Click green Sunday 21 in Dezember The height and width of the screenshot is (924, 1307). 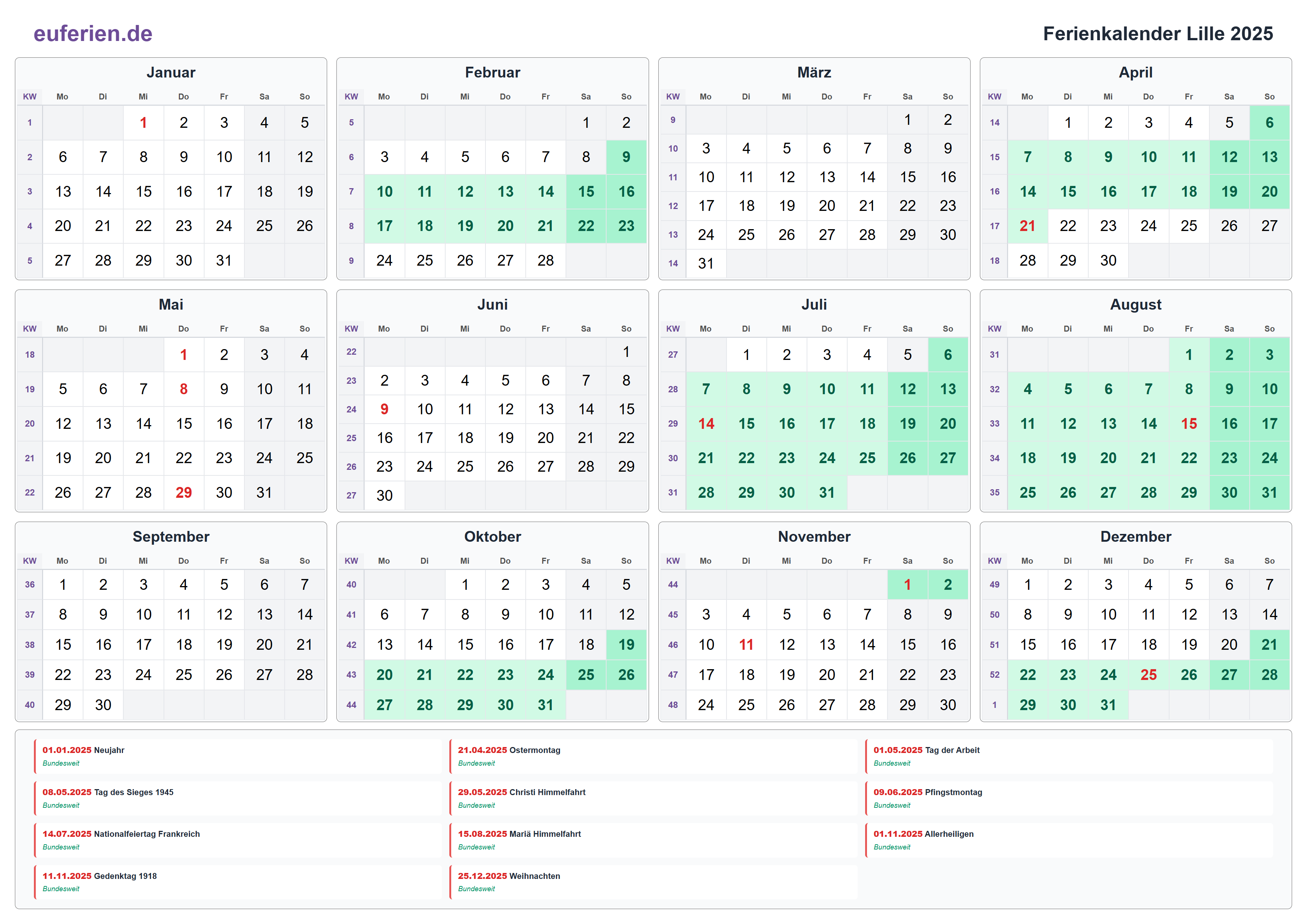pyautogui.click(x=1269, y=645)
